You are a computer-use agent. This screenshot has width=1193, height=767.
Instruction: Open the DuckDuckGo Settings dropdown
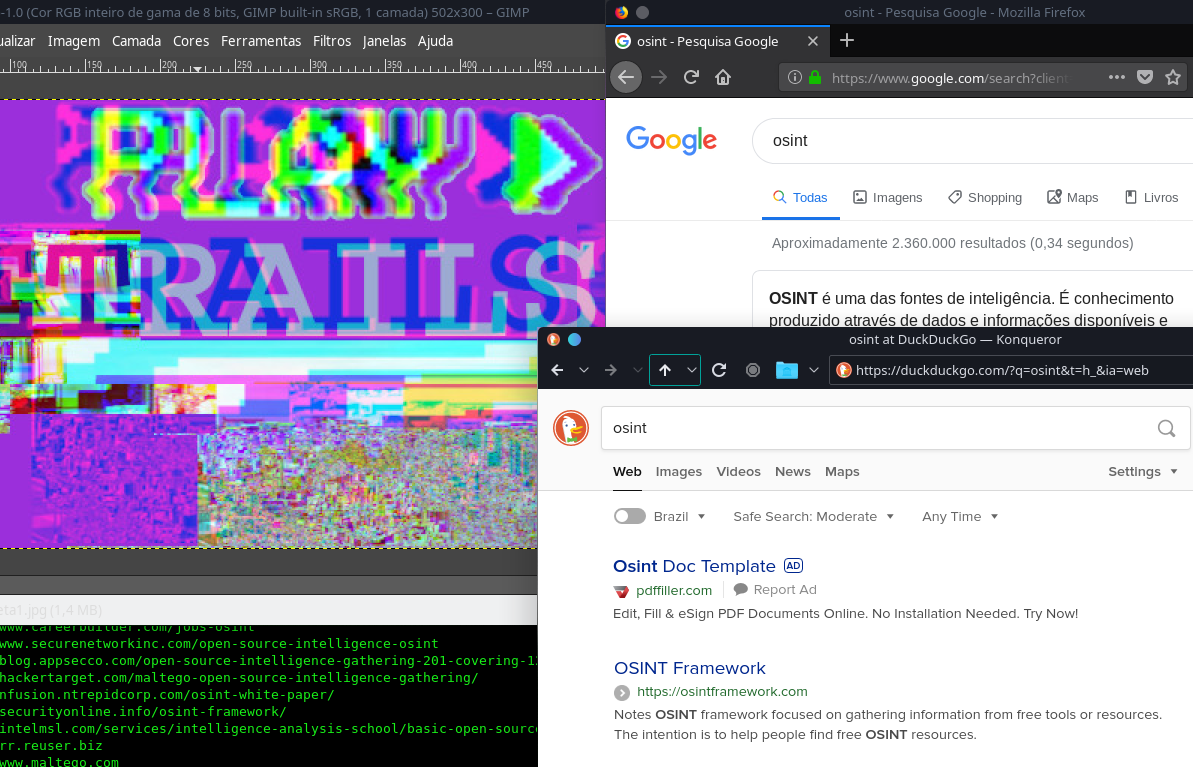(x=1143, y=471)
